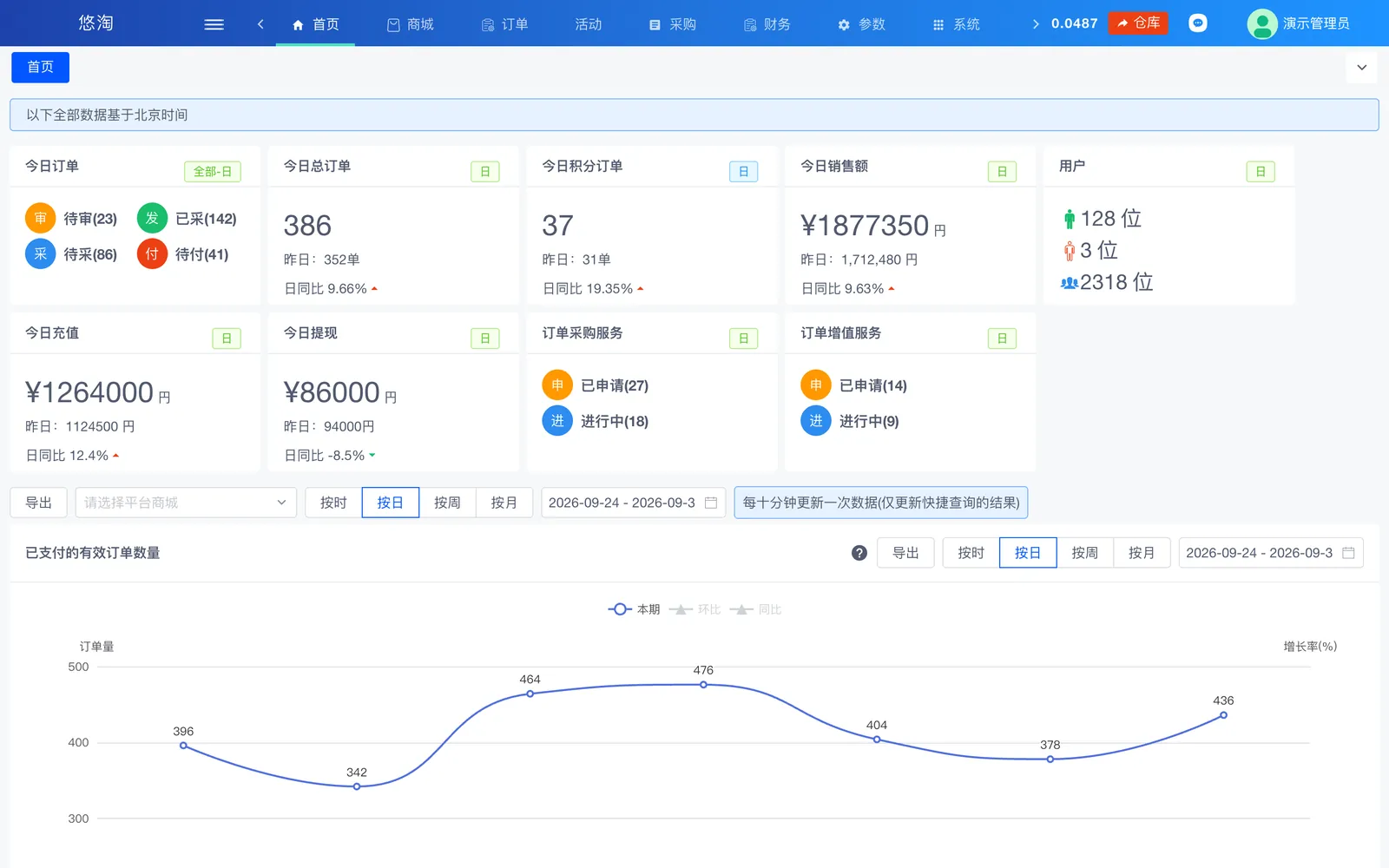The image size is (1389, 868).
Task: Expand the tab bar chevron dropdown
Action: coord(1361,68)
